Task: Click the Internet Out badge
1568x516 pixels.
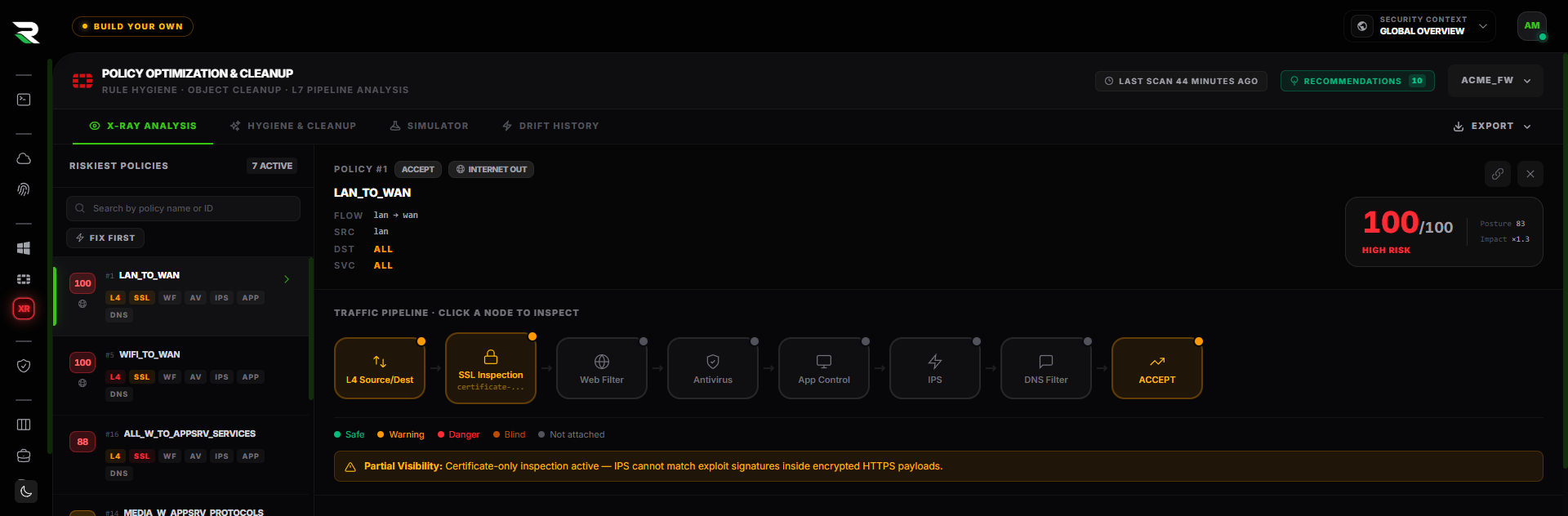Action: tap(491, 169)
